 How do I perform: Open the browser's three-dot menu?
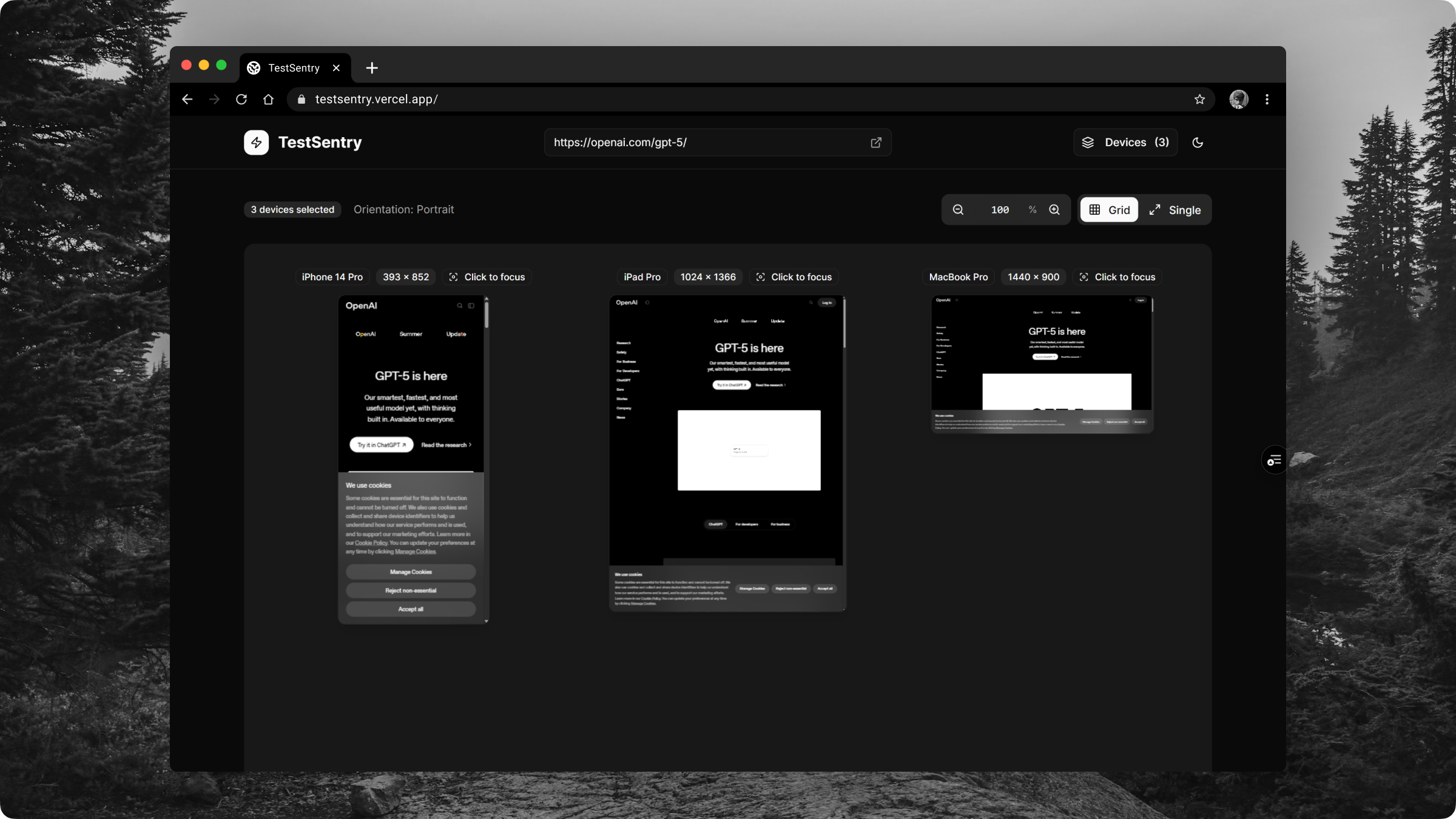[x=1267, y=99]
